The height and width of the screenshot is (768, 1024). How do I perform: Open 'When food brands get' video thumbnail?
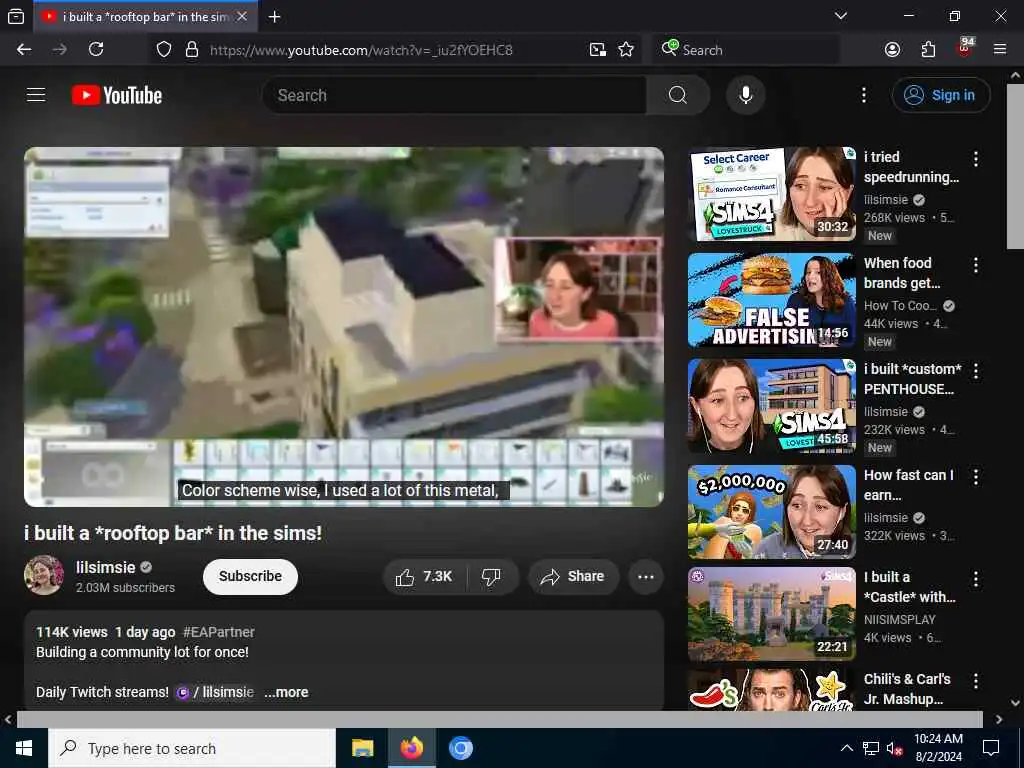point(771,300)
